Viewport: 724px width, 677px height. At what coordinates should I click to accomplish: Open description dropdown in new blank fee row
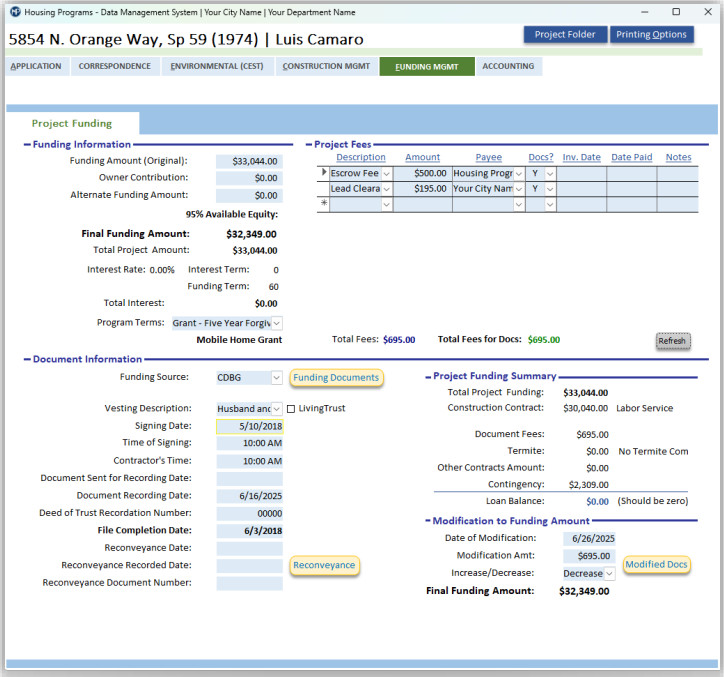pyautogui.click(x=387, y=204)
